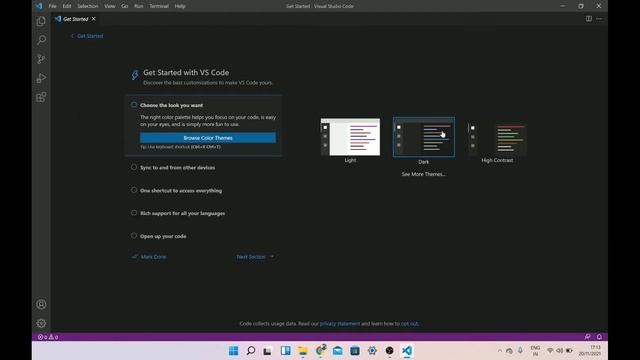Open File Explorer from the taskbar

pyautogui.click(x=303, y=351)
